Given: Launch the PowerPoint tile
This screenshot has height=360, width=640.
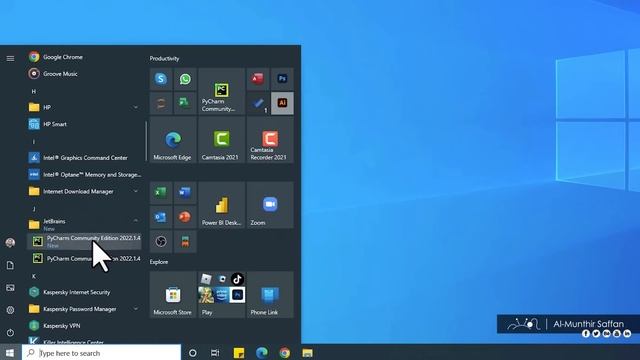Looking at the screenshot, I should pos(185,217).
